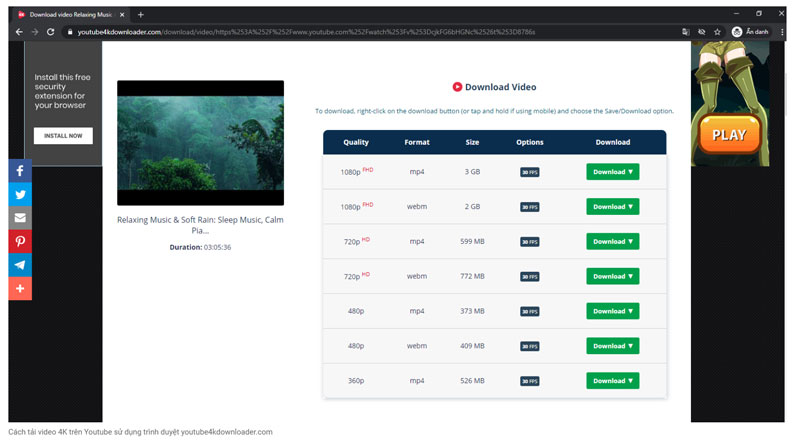The image size is (800, 447).
Task: Open the incognito profile indicator
Action: click(750, 32)
